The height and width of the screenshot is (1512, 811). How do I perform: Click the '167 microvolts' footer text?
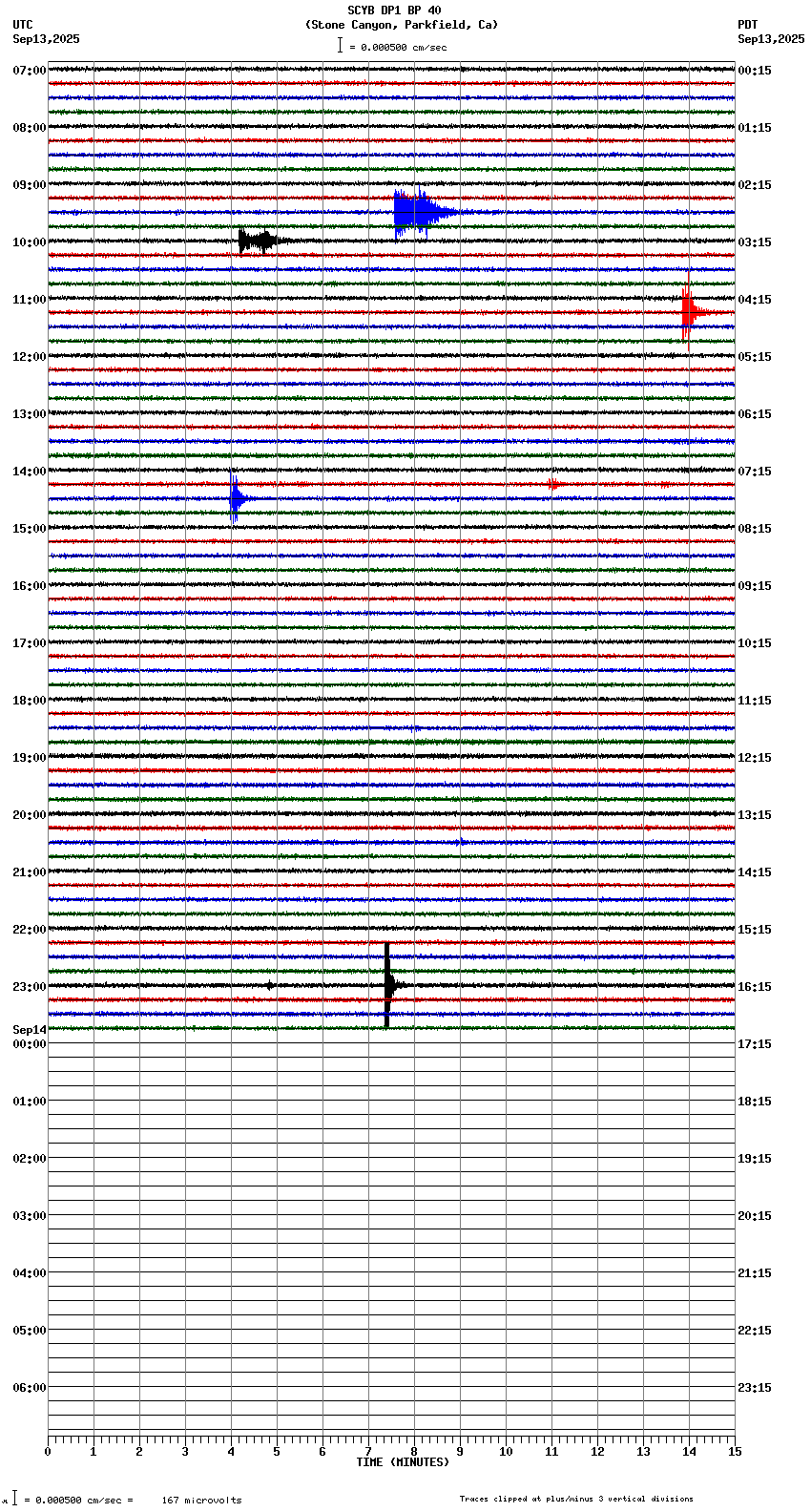(x=201, y=1500)
